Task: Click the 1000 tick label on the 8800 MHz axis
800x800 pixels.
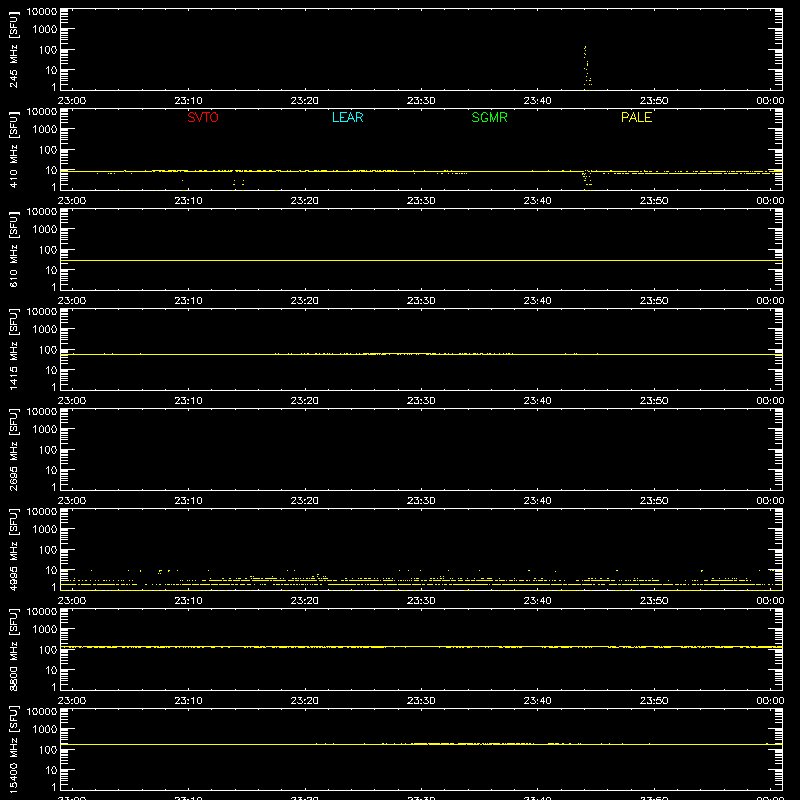Action: (x=45, y=630)
